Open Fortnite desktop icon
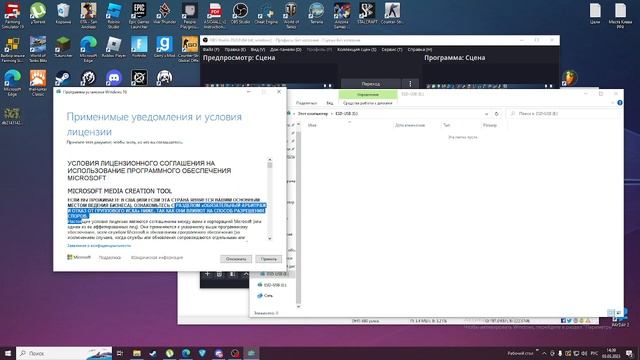640x360 pixels. [x=139, y=47]
